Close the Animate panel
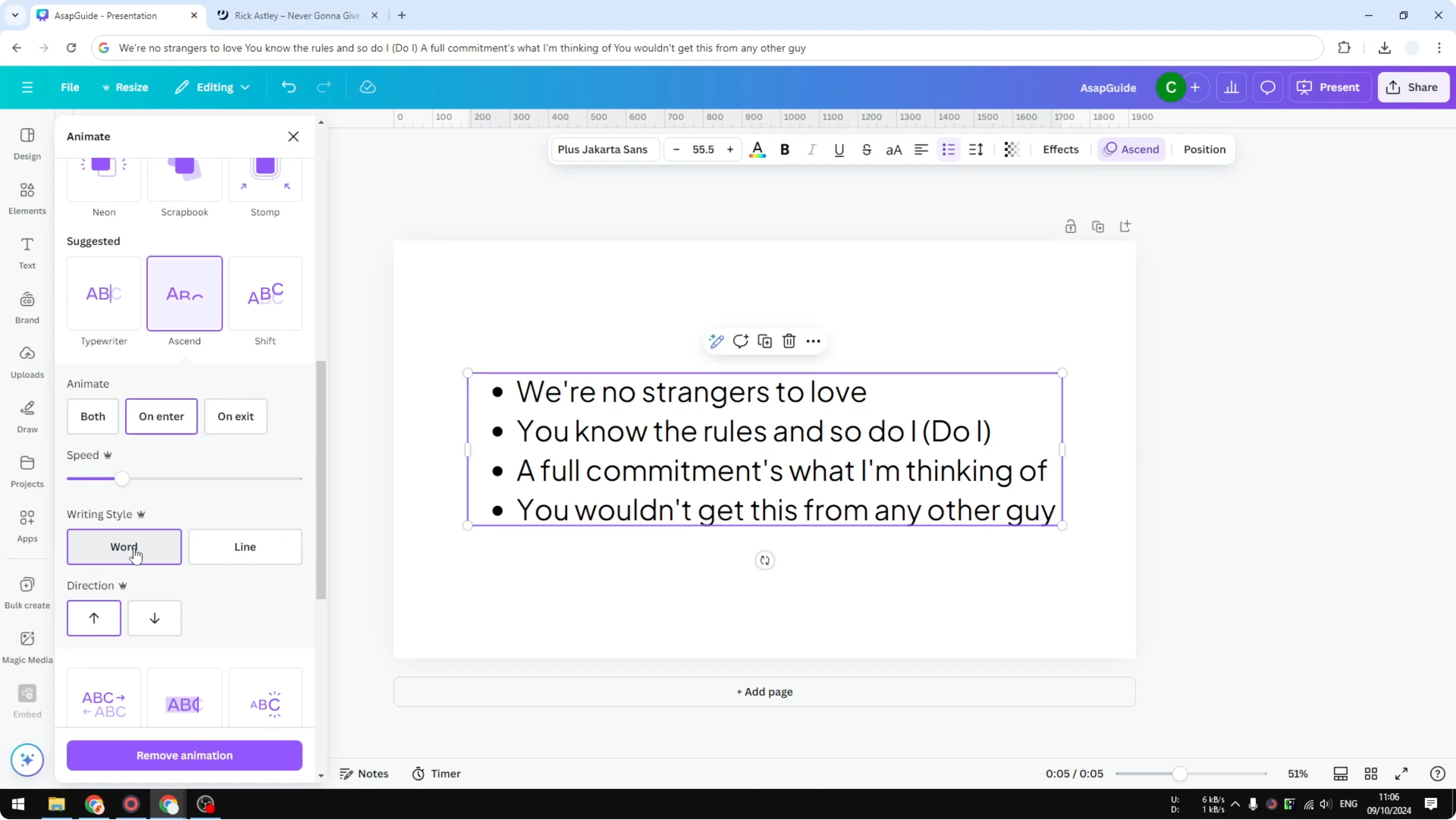The height and width of the screenshot is (820, 1456). tap(293, 136)
